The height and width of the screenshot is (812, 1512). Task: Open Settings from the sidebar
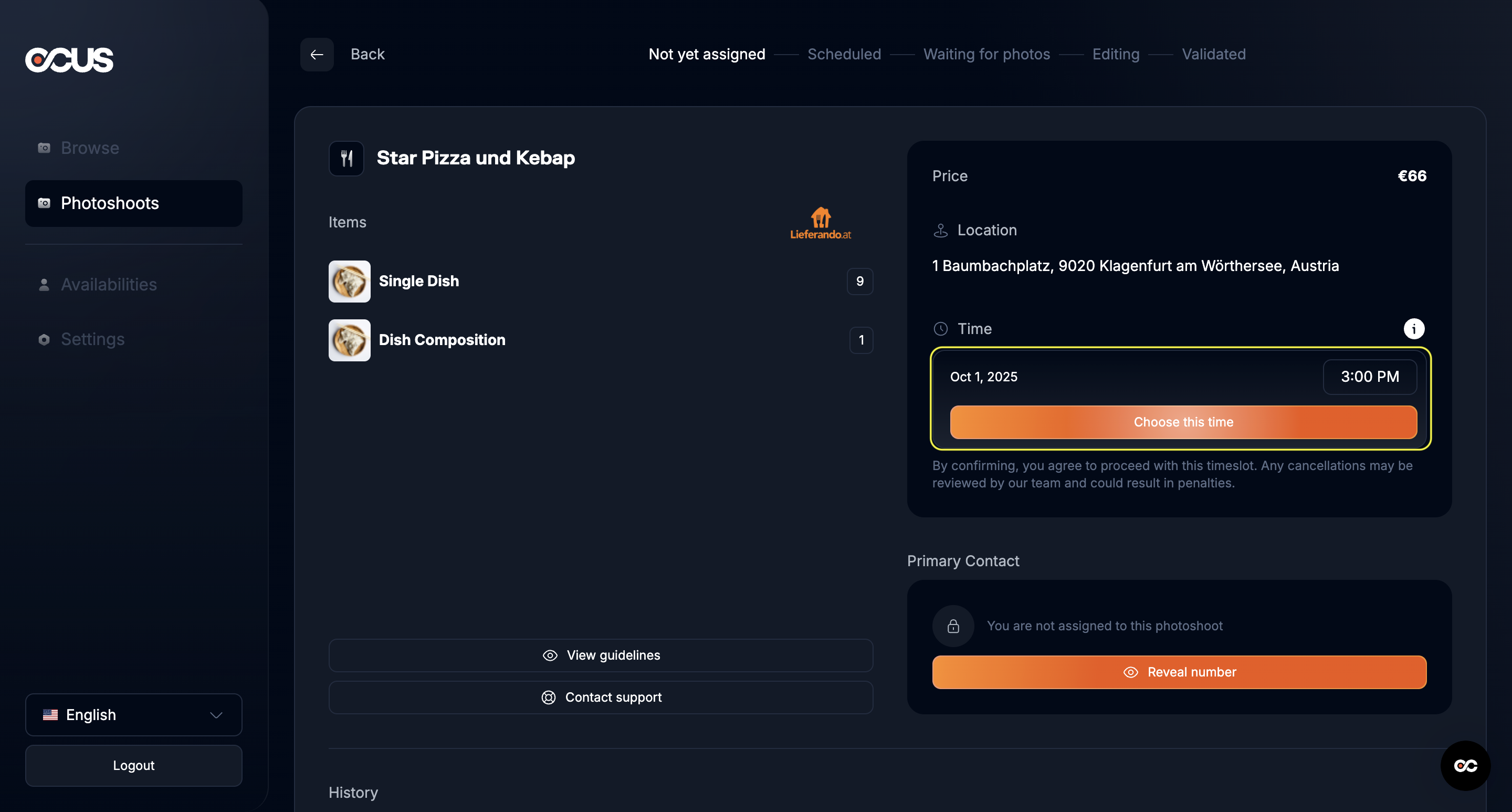point(92,339)
